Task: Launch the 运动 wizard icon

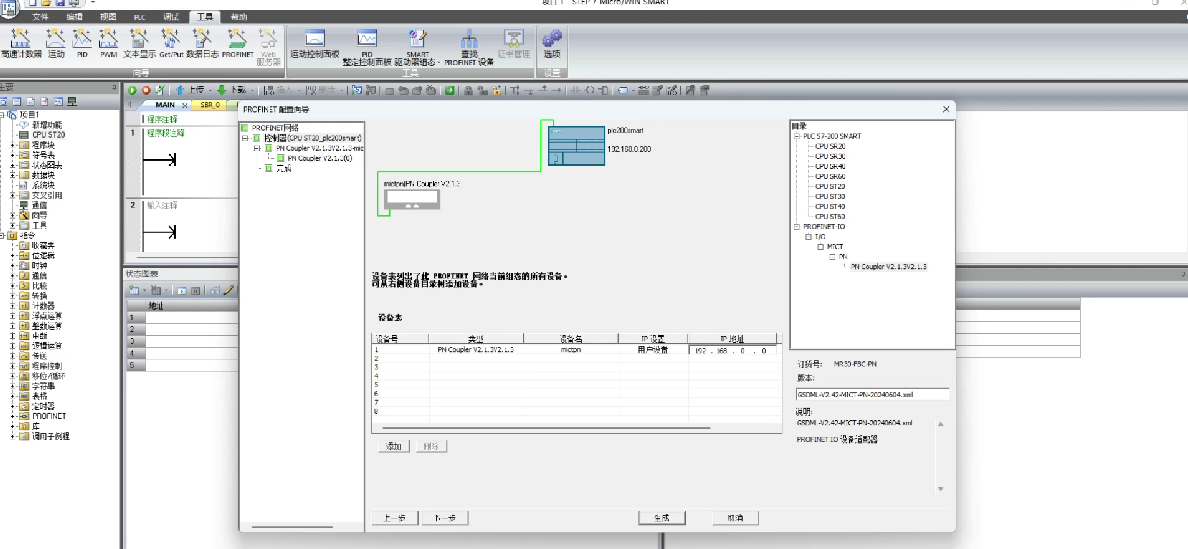Action: click(55, 43)
